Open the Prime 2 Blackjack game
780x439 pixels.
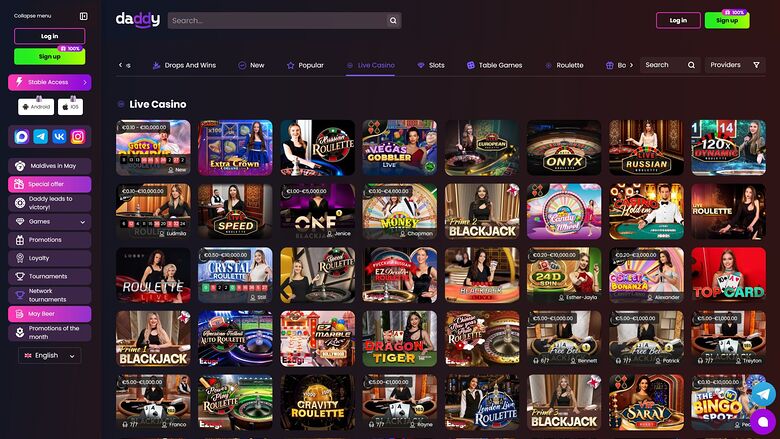[482, 211]
